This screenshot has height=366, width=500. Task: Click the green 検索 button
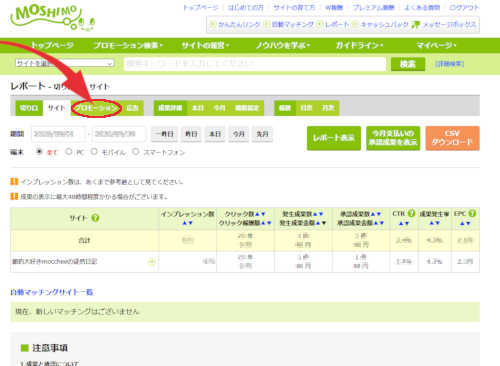point(408,64)
